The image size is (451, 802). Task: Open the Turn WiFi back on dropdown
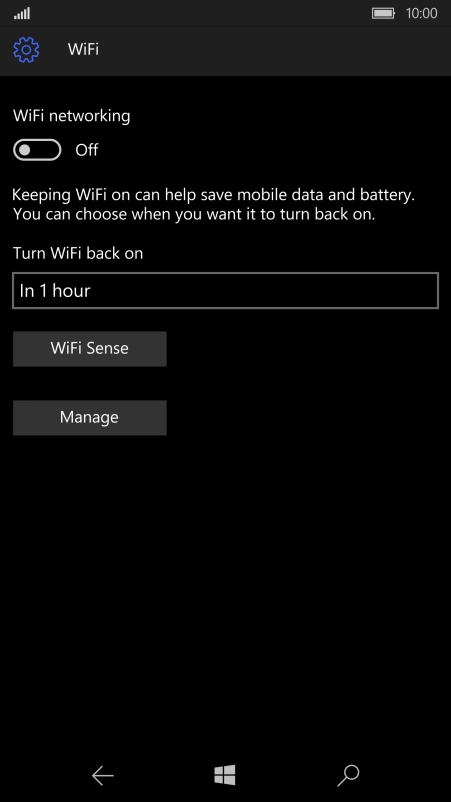[x=226, y=291]
